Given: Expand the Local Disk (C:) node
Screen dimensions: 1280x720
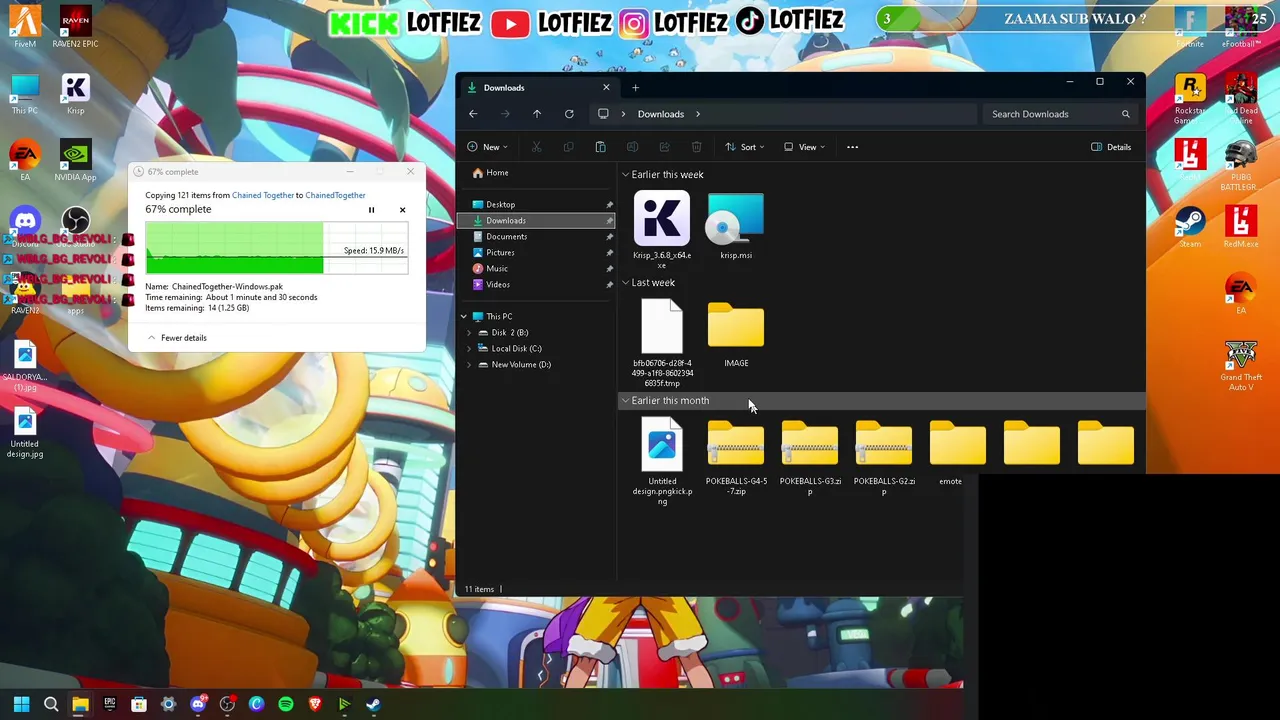Looking at the screenshot, I should 469,349.
